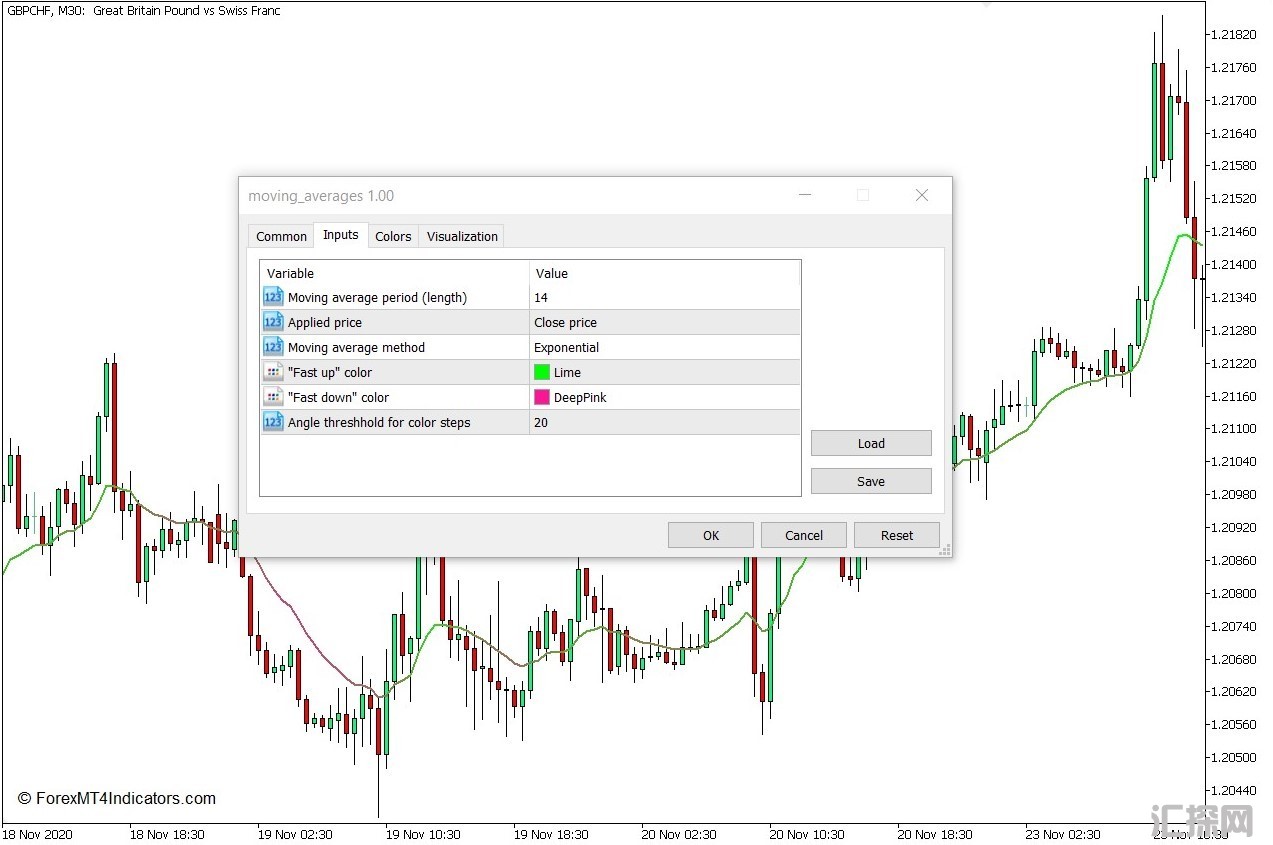
Task: Select the Angle threshhold for color steps label
Action: click(379, 422)
